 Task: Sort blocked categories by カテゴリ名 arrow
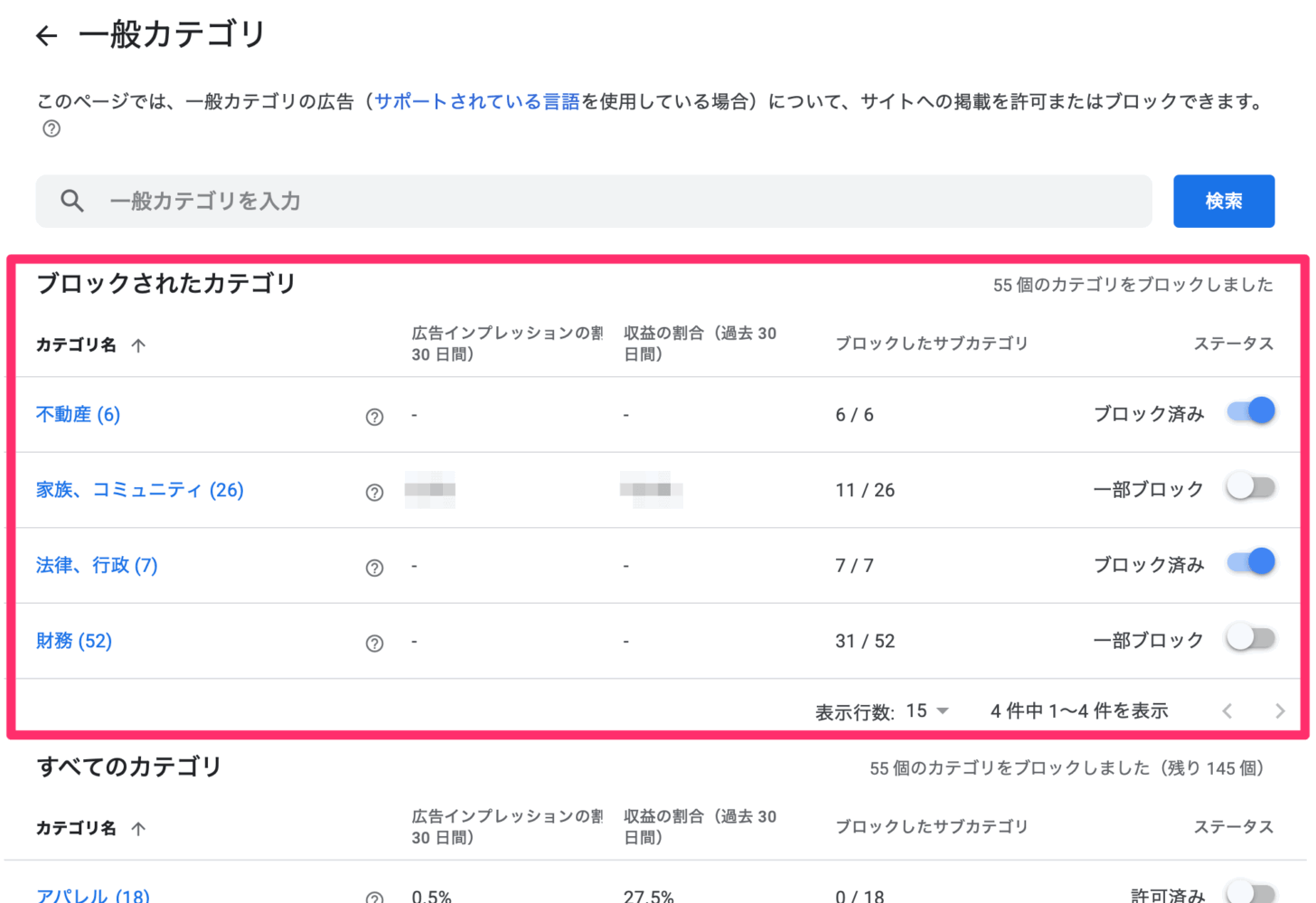coord(138,345)
